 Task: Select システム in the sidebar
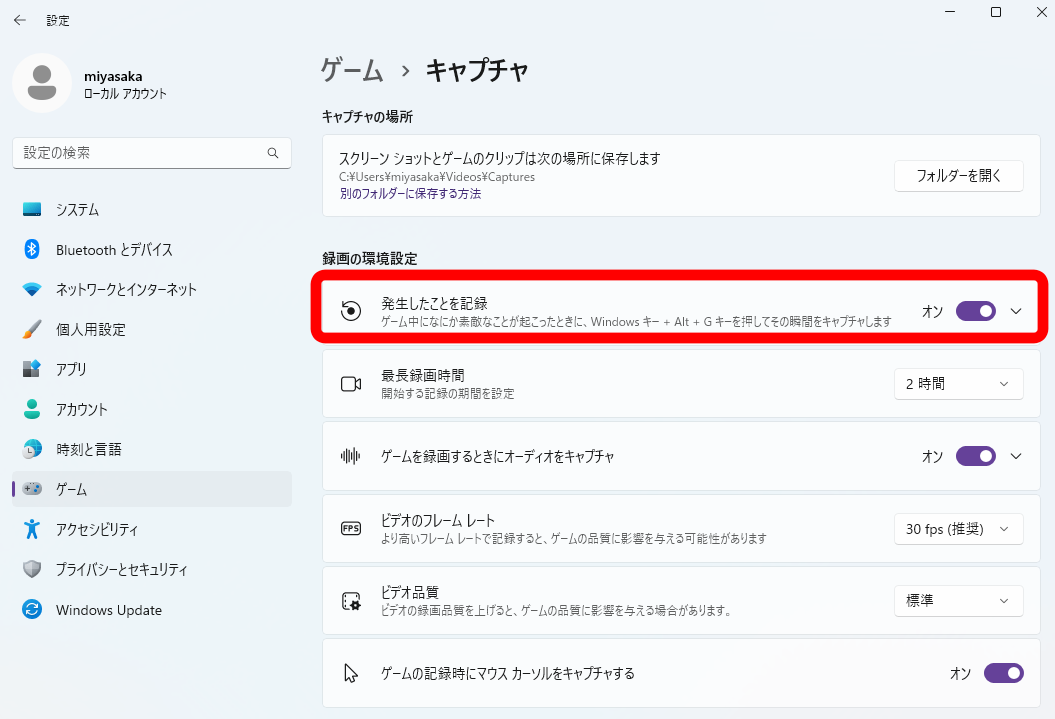(77, 210)
